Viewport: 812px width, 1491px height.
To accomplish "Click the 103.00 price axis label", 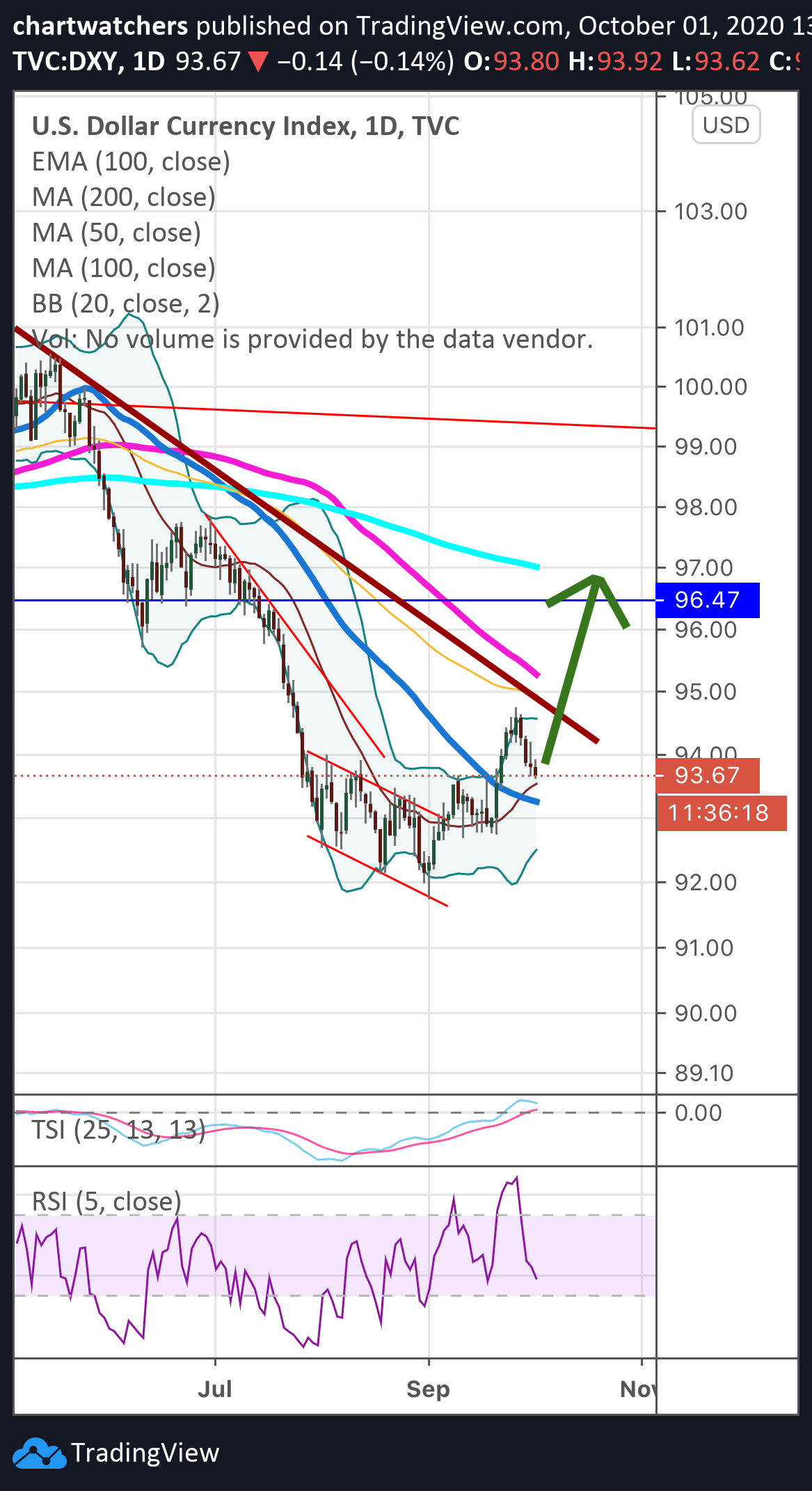I will coord(710,211).
